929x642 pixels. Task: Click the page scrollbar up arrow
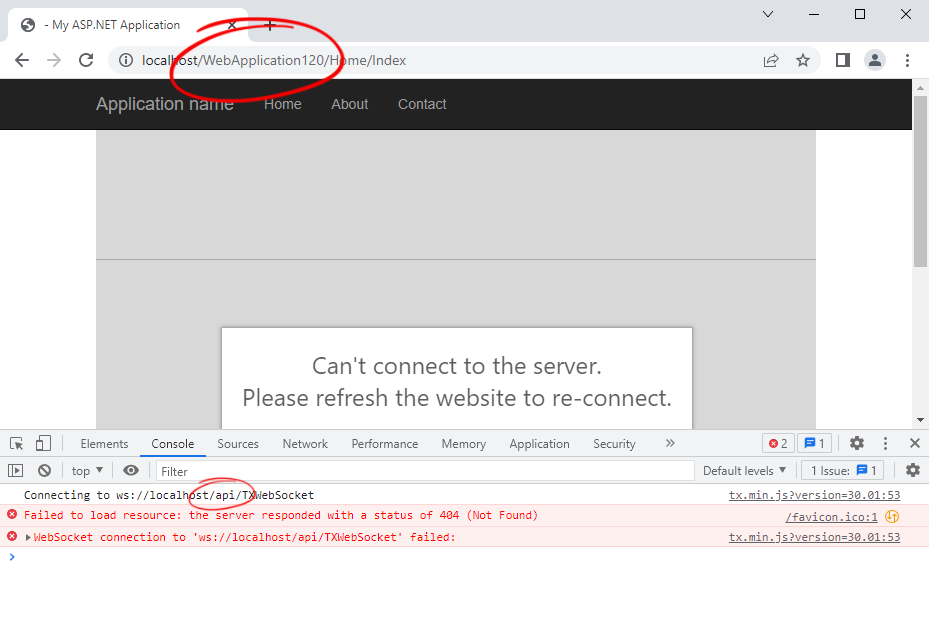click(920, 88)
